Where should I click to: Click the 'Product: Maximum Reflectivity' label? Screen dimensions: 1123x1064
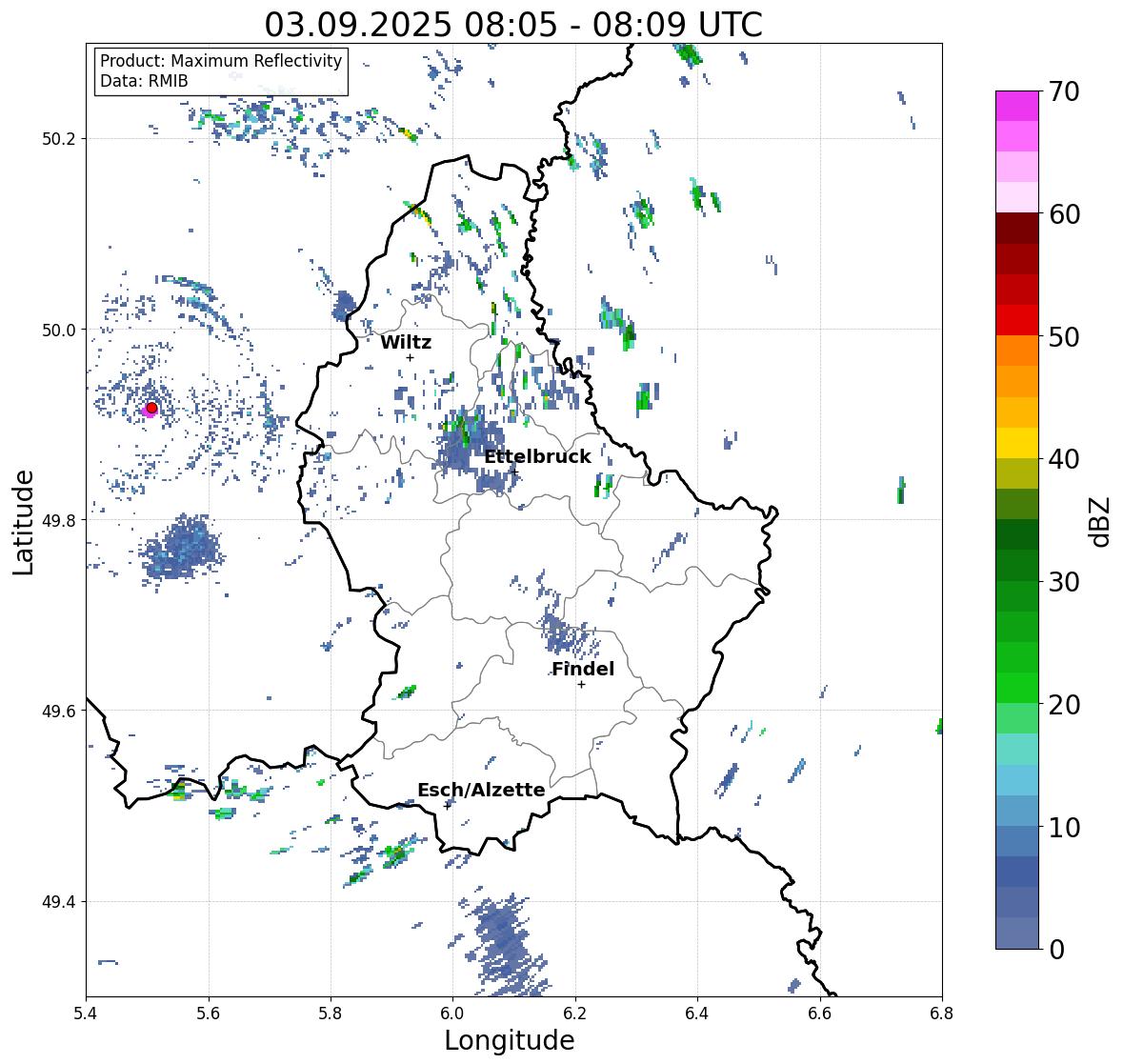pos(221,61)
